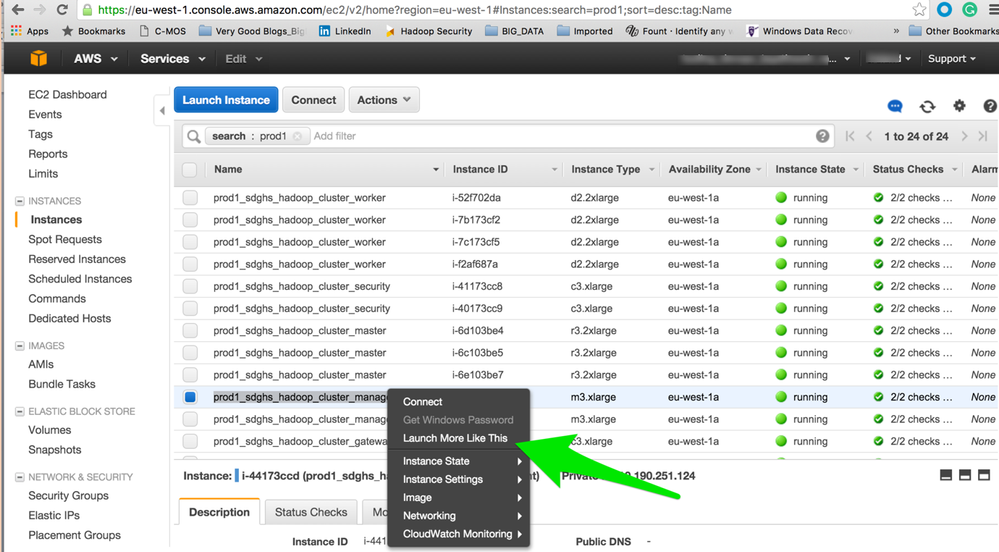Click the Launch Instance button
The height and width of the screenshot is (552, 999).
[226, 100]
